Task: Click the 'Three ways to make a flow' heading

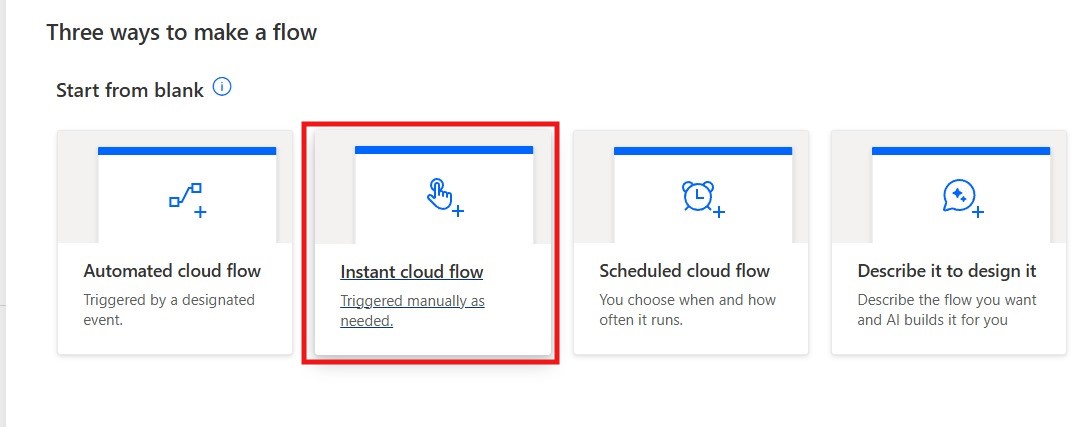Action: tap(181, 32)
